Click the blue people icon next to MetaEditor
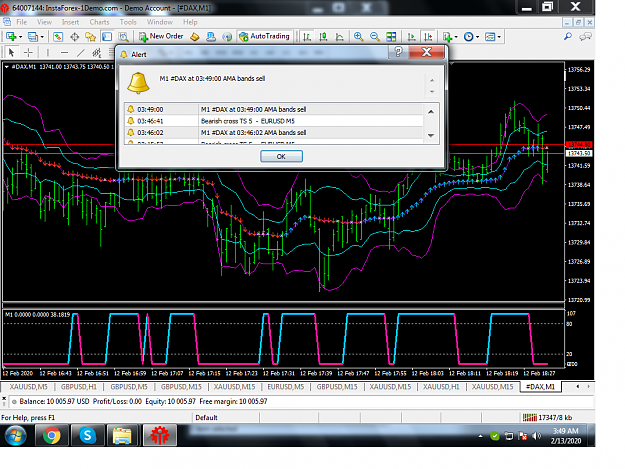This screenshot has height=469, width=625. pos(211,37)
